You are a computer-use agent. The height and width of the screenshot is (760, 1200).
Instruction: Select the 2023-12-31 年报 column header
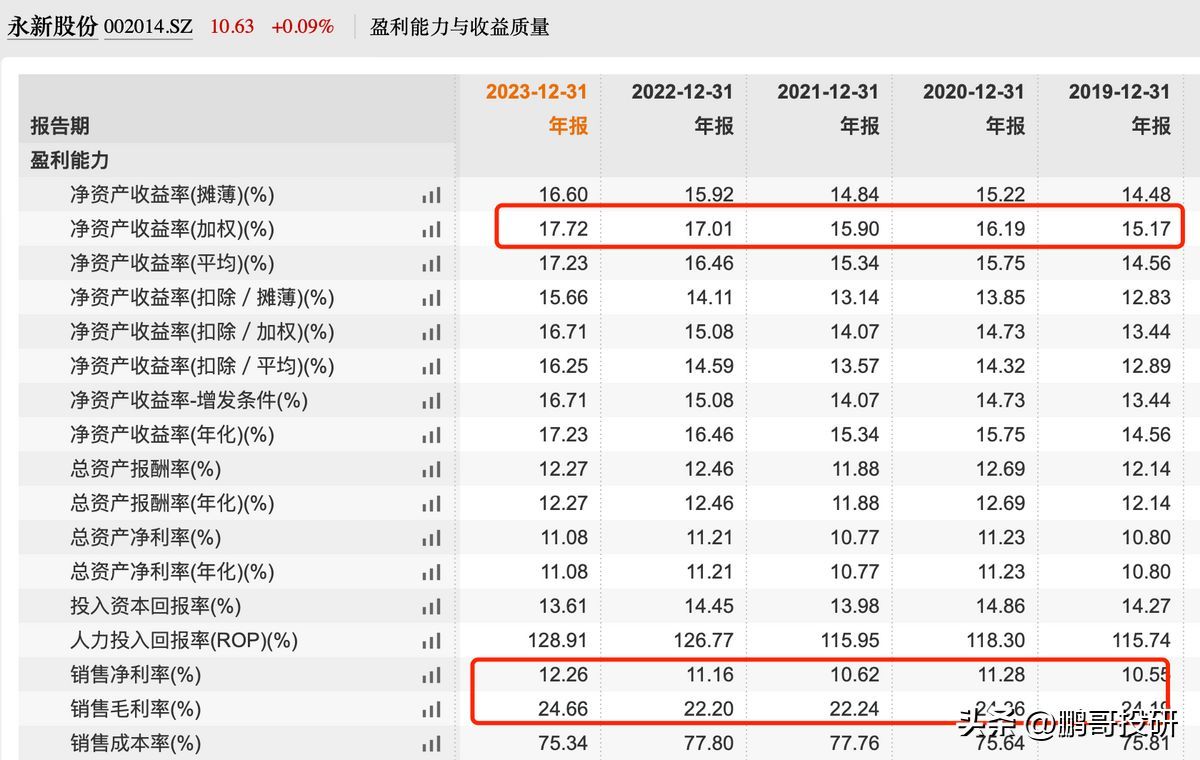tap(537, 108)
